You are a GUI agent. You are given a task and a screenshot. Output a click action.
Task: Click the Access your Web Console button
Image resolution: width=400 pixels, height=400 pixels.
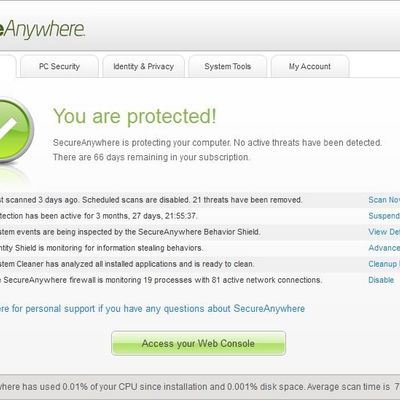198,343
